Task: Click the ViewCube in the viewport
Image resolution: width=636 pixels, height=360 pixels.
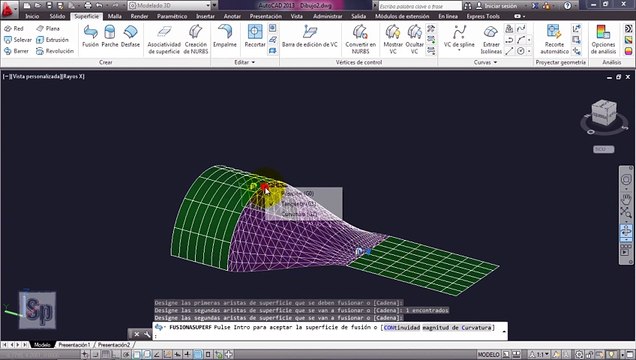Action: [604, 112]
